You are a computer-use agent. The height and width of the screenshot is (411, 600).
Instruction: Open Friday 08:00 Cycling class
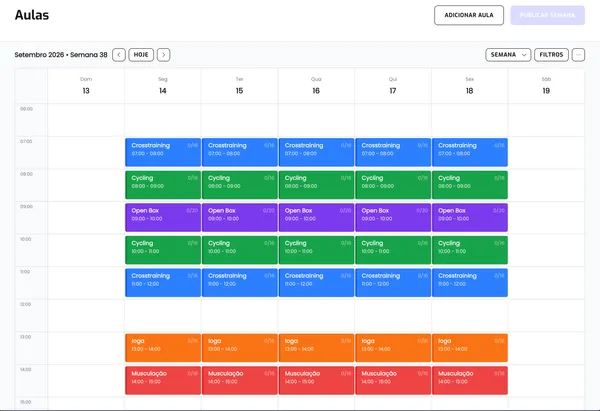(x=470, y=185)
